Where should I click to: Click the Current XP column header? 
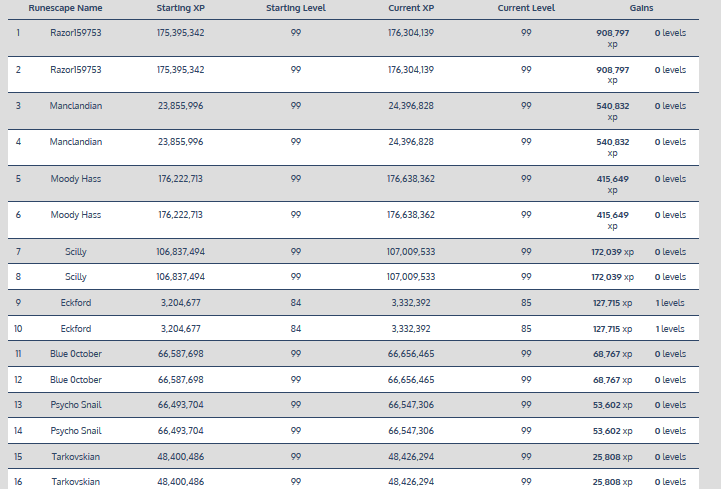(x=410, y=8)
